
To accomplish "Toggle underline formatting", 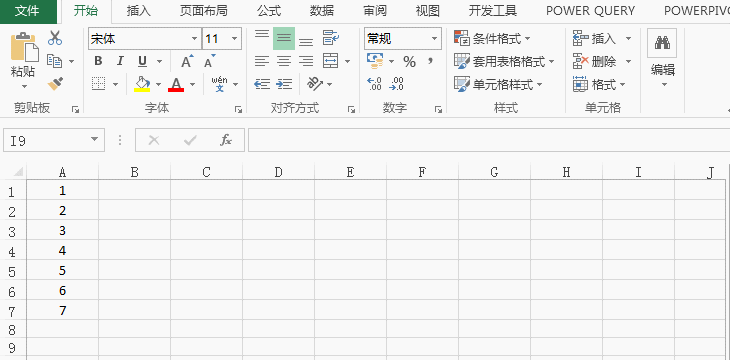I will (x=142, y=61).
